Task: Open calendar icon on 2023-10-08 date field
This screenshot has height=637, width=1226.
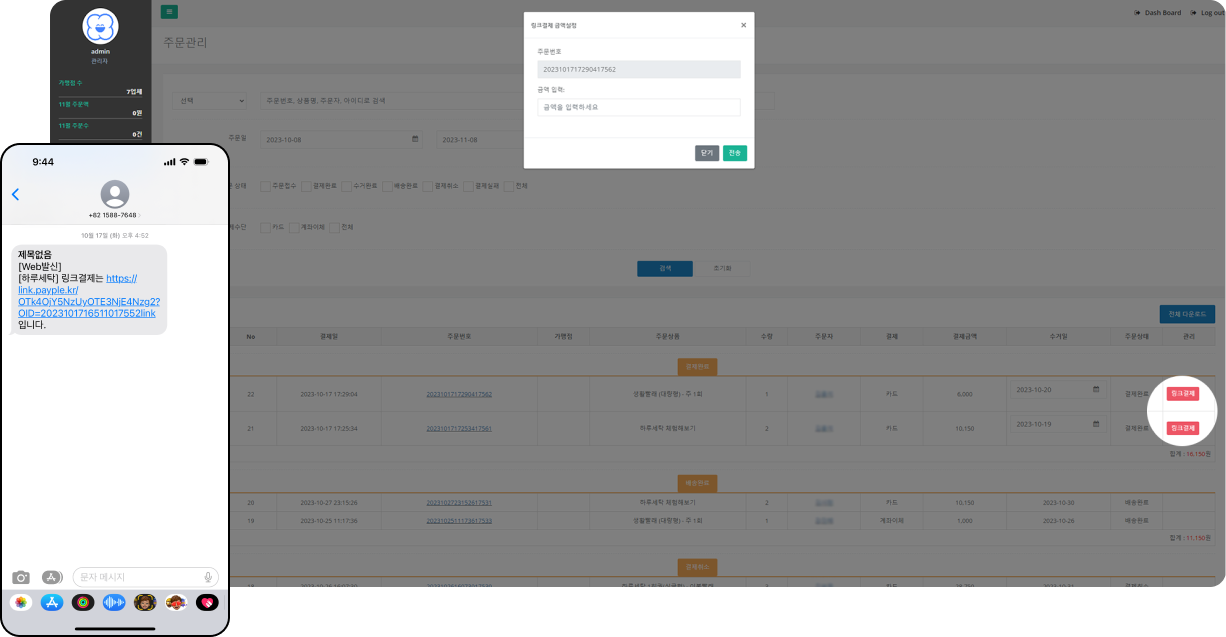Action: point(415,139)
